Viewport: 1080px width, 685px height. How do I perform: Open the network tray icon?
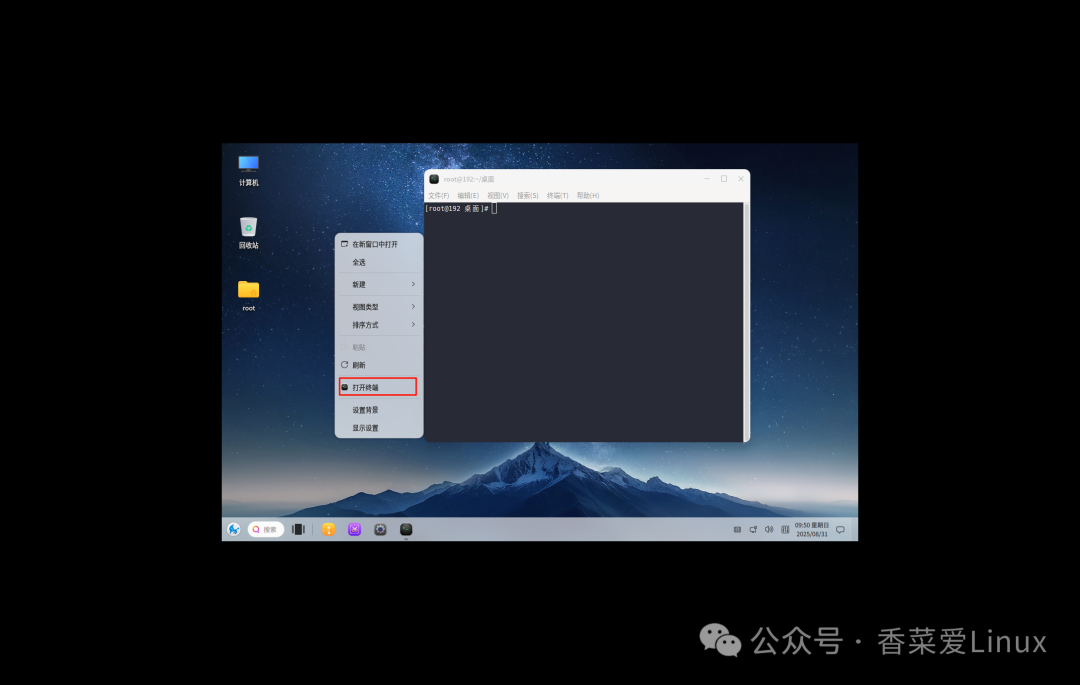point(753,529)
